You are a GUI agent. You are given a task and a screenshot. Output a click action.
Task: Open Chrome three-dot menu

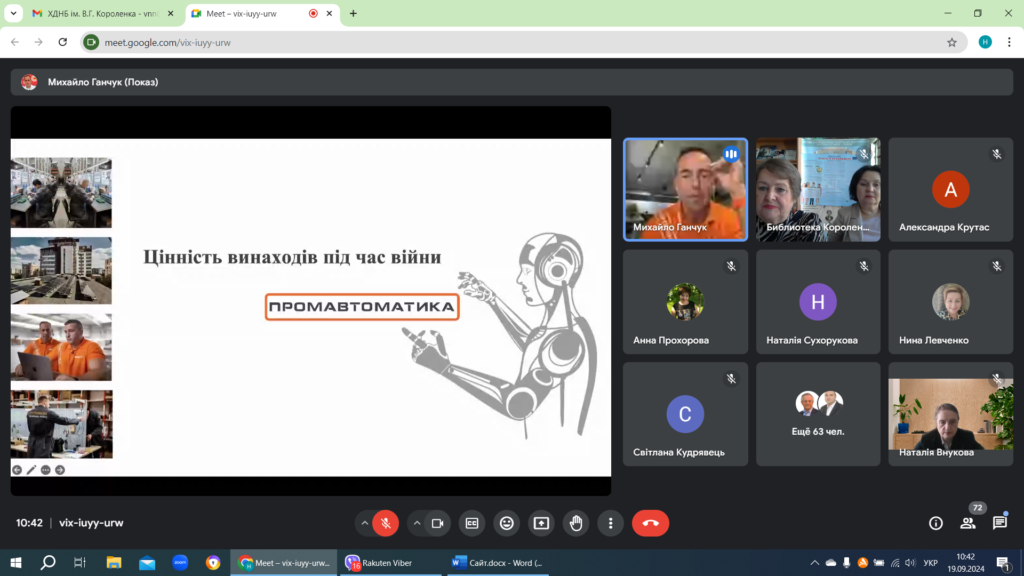[1009, 42]
